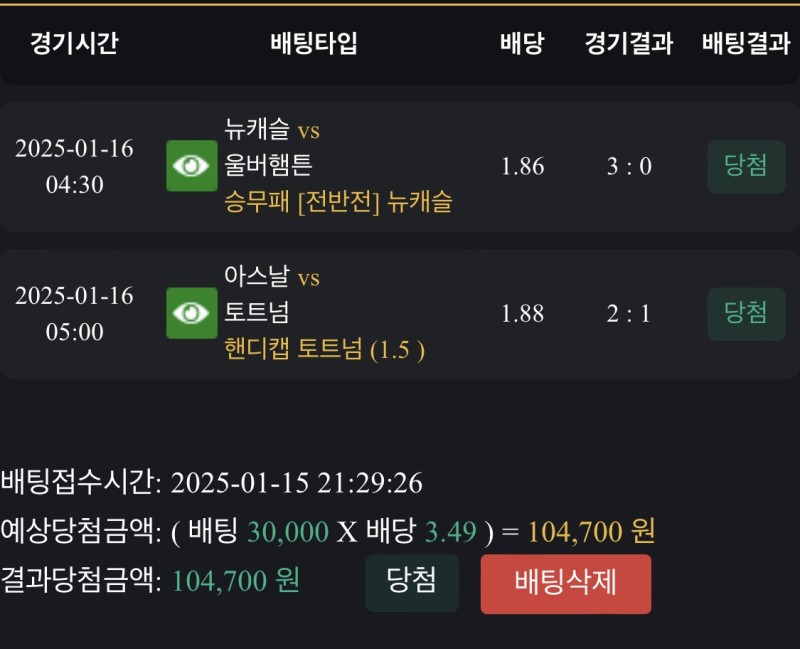Select the 핸디캡 토트넘 (1.5) bet text
The image size is (800, 649).
click(325, 350)
